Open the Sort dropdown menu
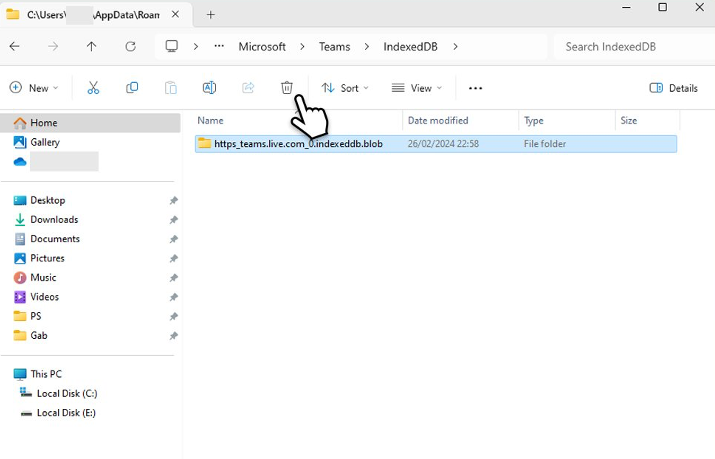This screenshot has width=715, height=459. click(x=345, y=88)
